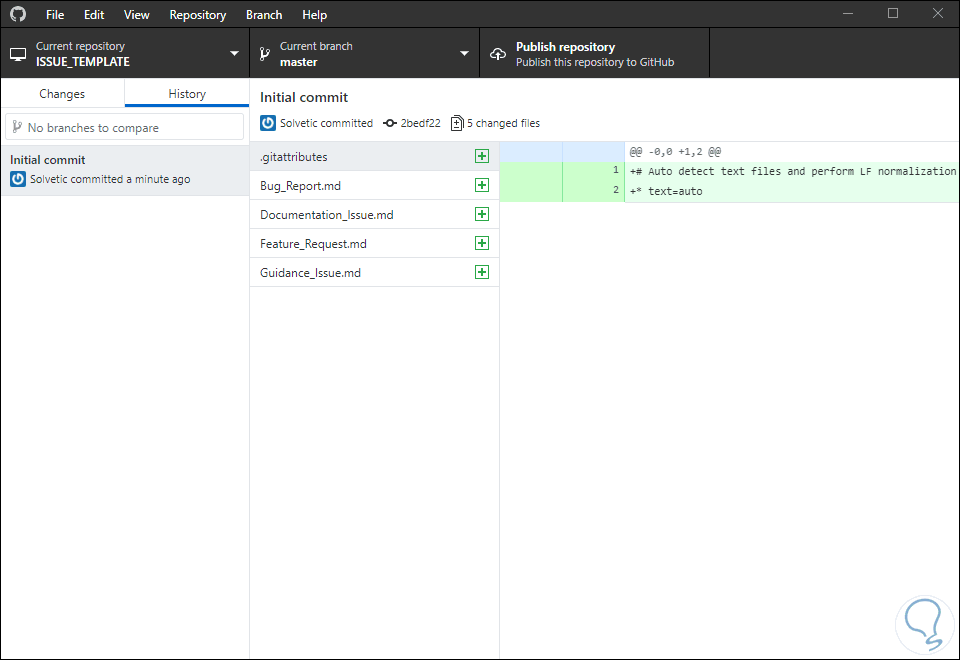960x660 pixels.
Task: Click the commit hash icon near 2bedf22
Action: pos(390,123)
